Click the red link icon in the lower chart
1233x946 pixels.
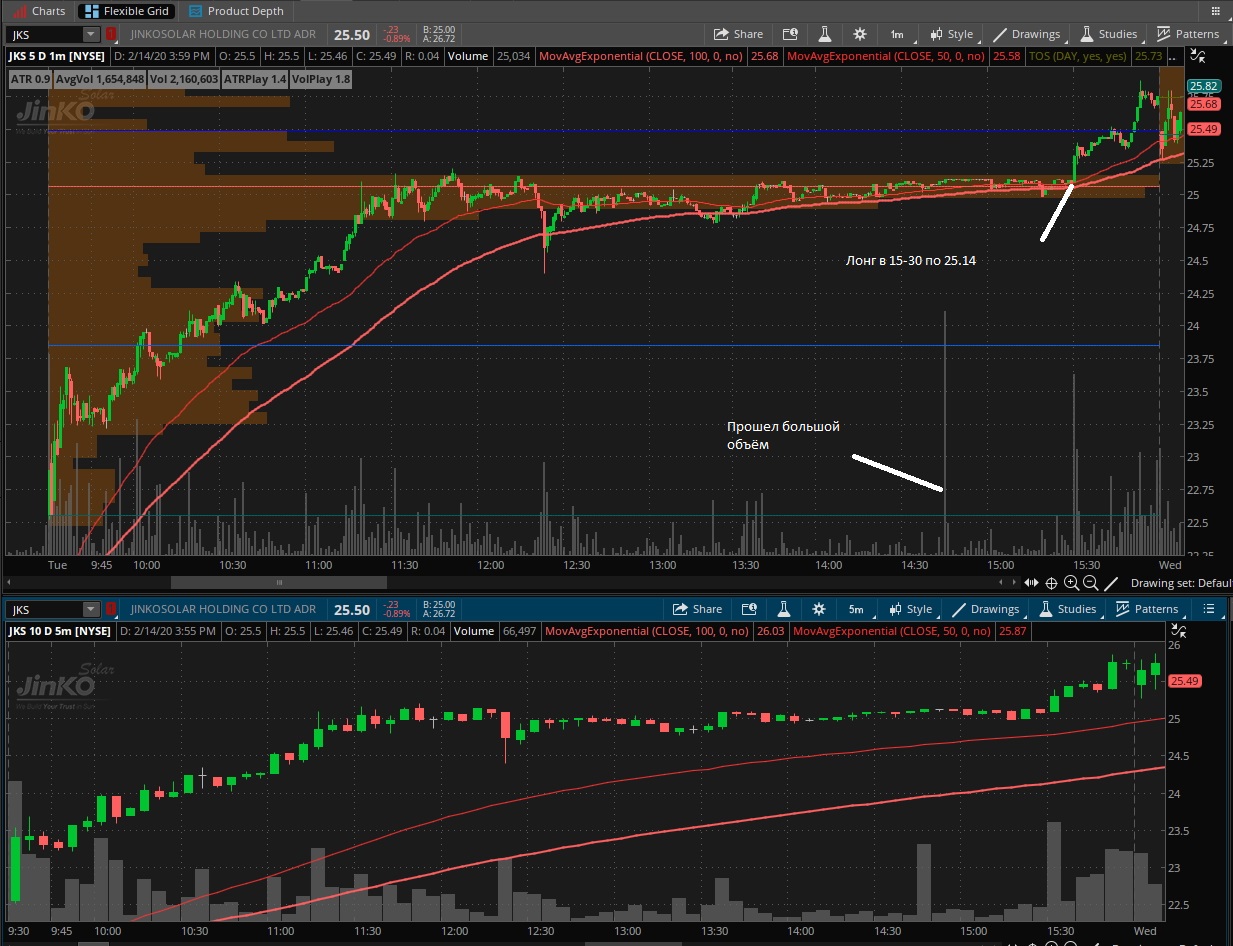111,609
